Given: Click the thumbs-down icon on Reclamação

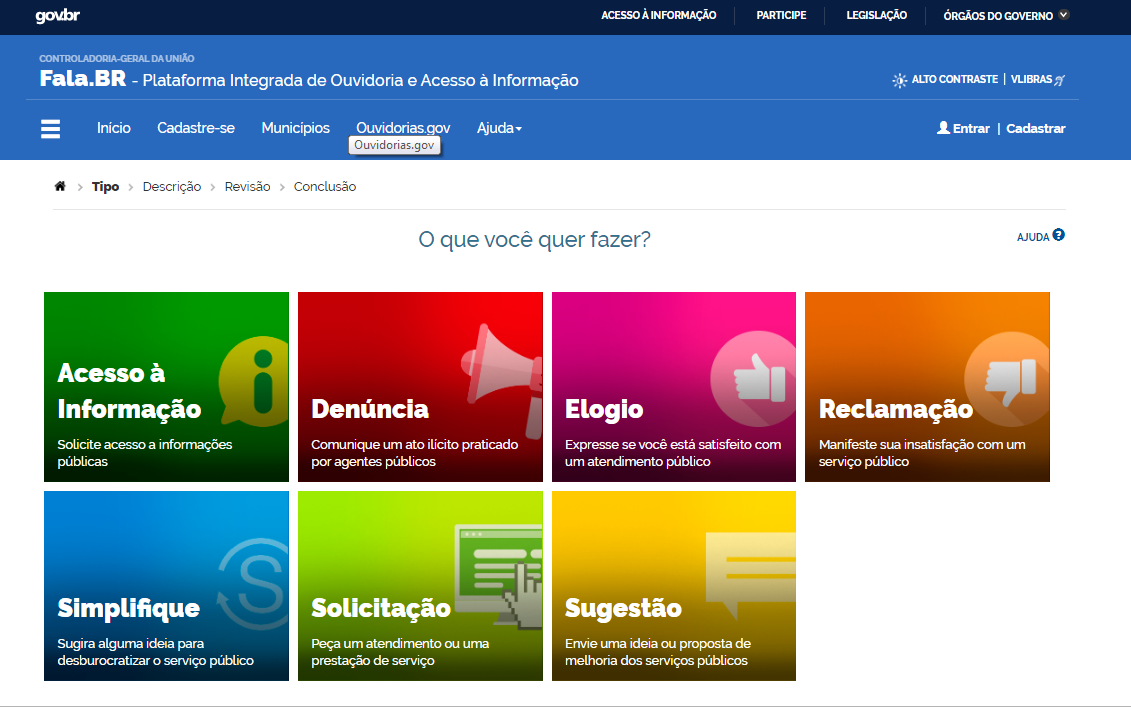Looking at the screenshot, I should pyautogui.click(x=1007, y=378).
